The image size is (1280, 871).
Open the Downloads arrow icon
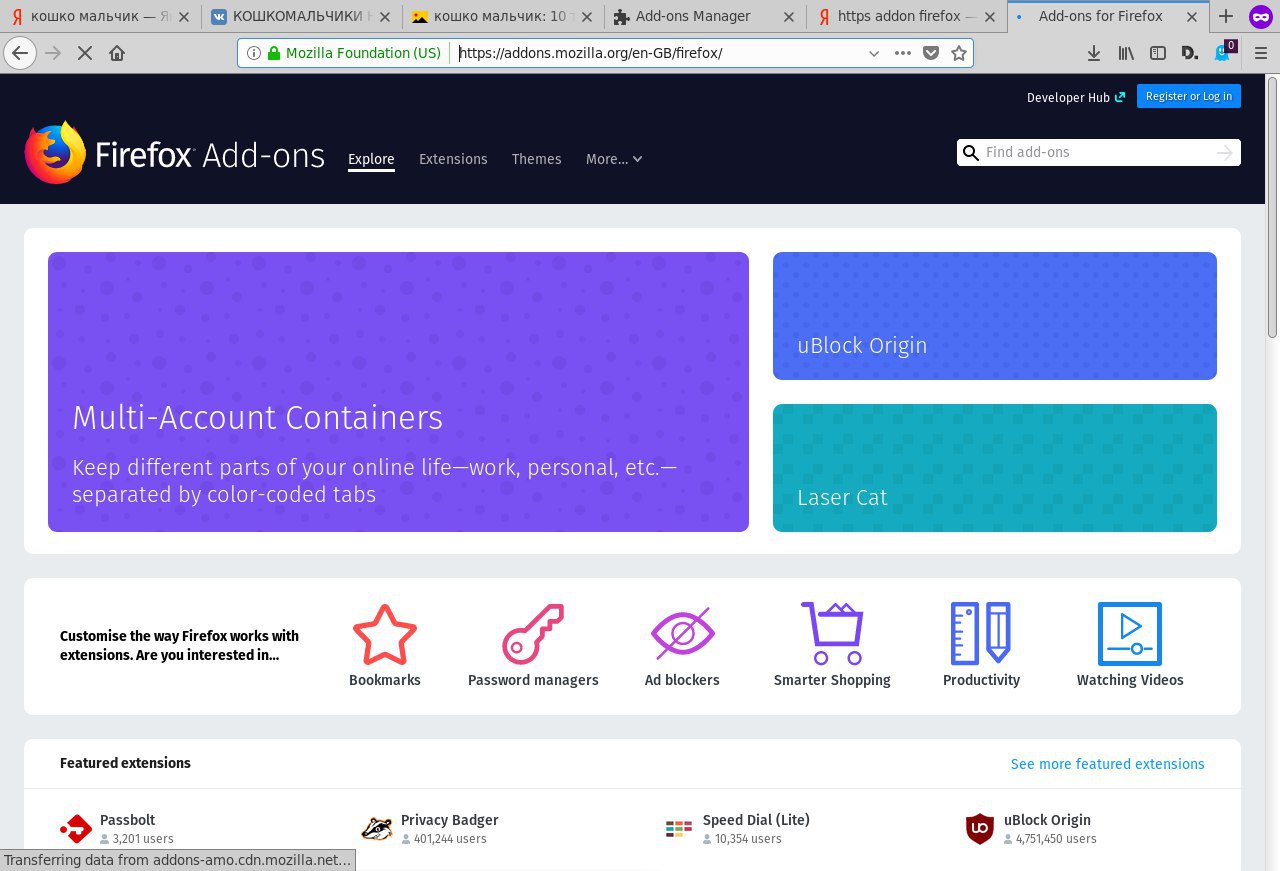pos(1094,53)
